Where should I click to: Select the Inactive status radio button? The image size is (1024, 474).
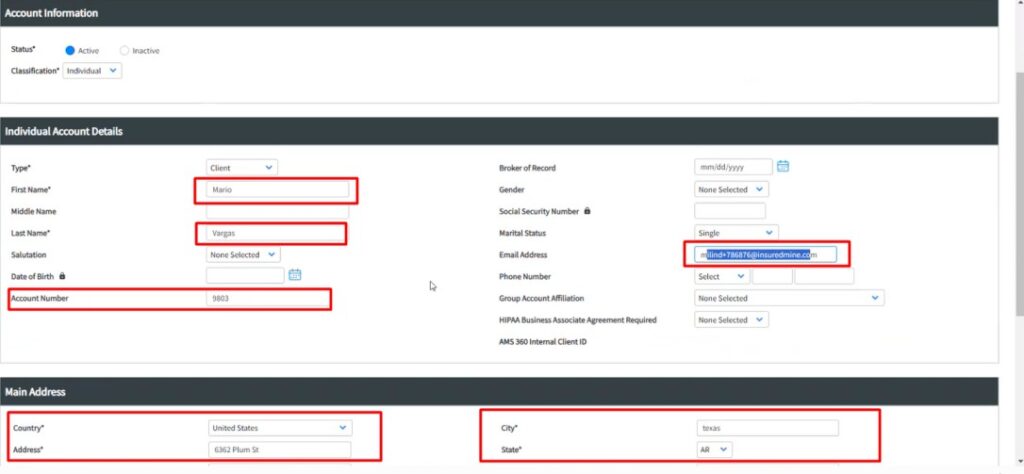pos(125,50)
